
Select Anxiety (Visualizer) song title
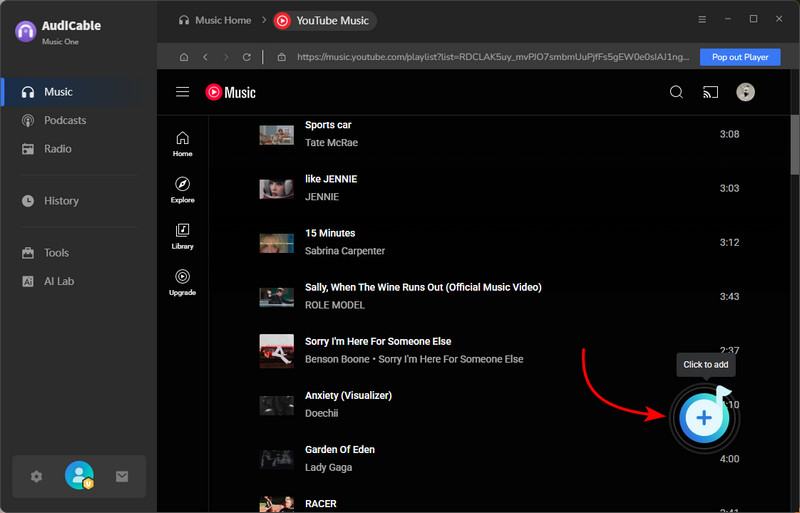348,396
